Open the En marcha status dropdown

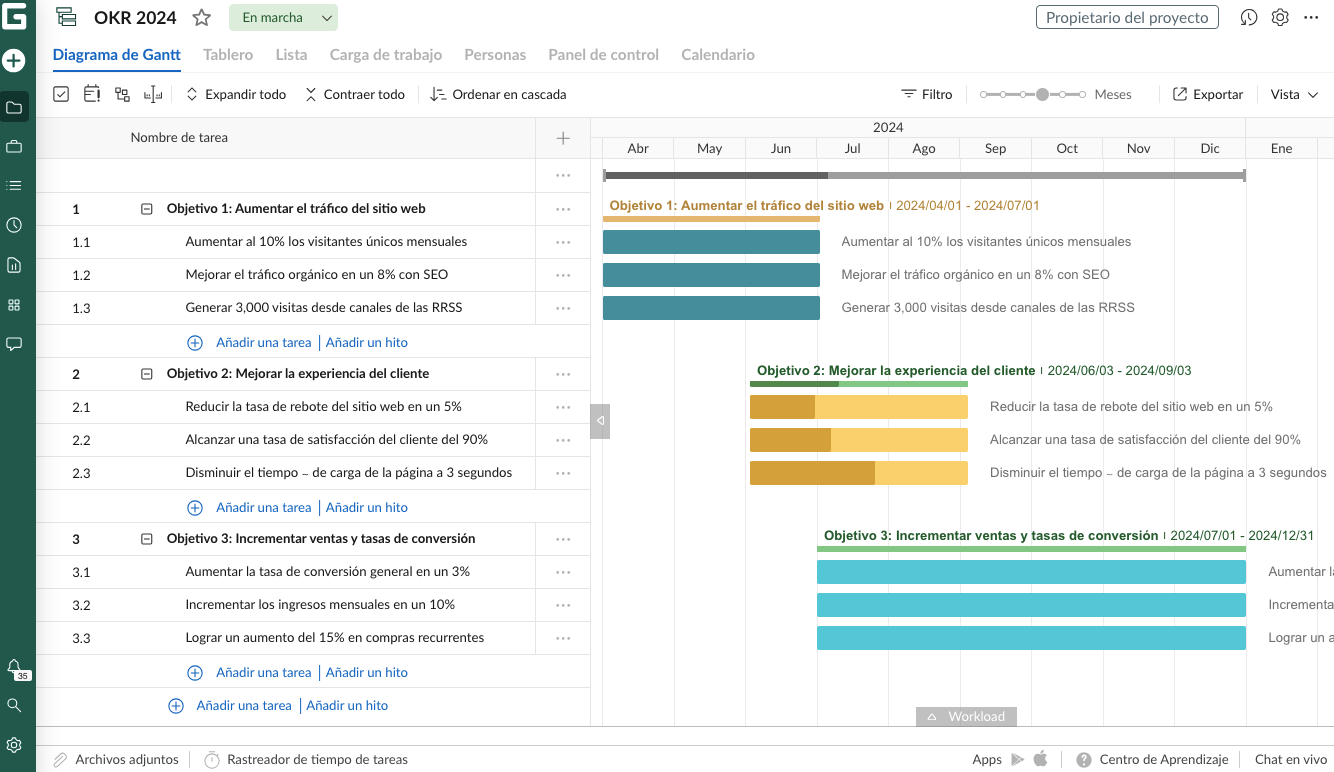coord(283,17)
